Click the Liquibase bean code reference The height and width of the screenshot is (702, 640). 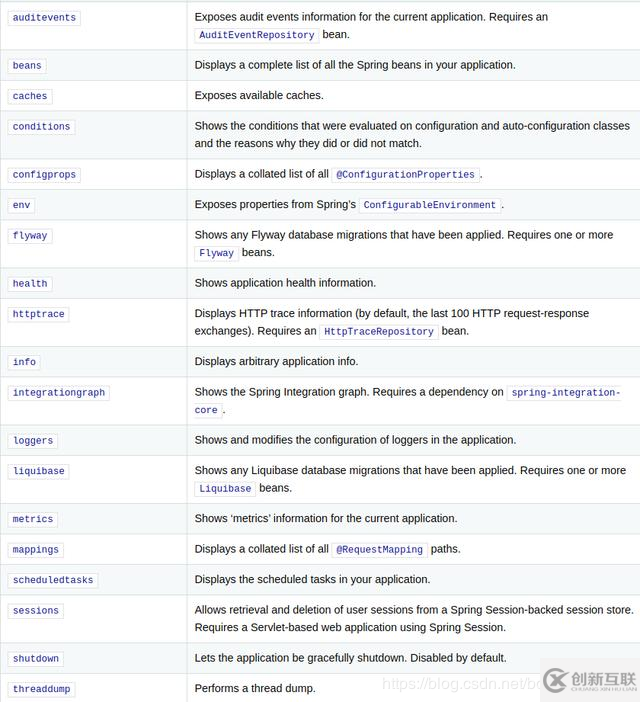point(225,489)
